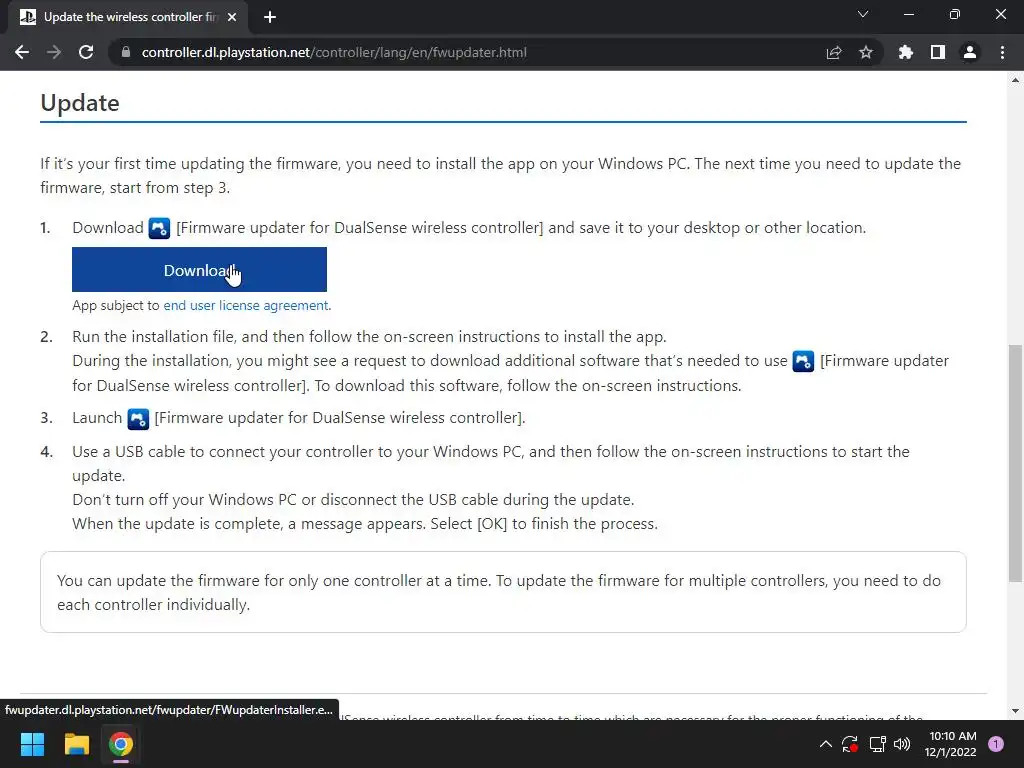Click the scrollbar down arrow
This screenshot has height=768, width=1024.
coord(1015,711)
